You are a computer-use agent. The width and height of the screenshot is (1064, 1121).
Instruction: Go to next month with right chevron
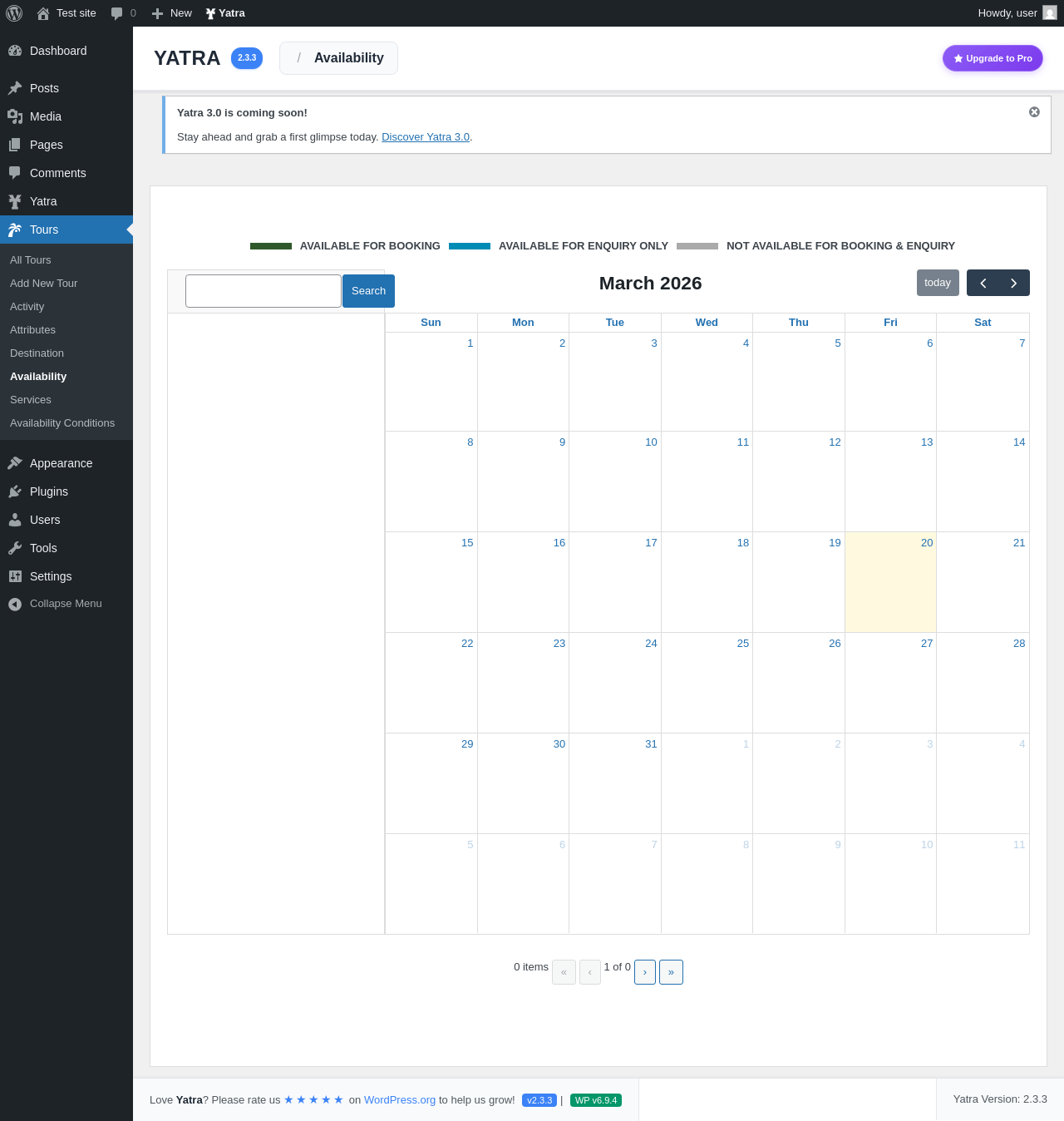(1014, 283)
